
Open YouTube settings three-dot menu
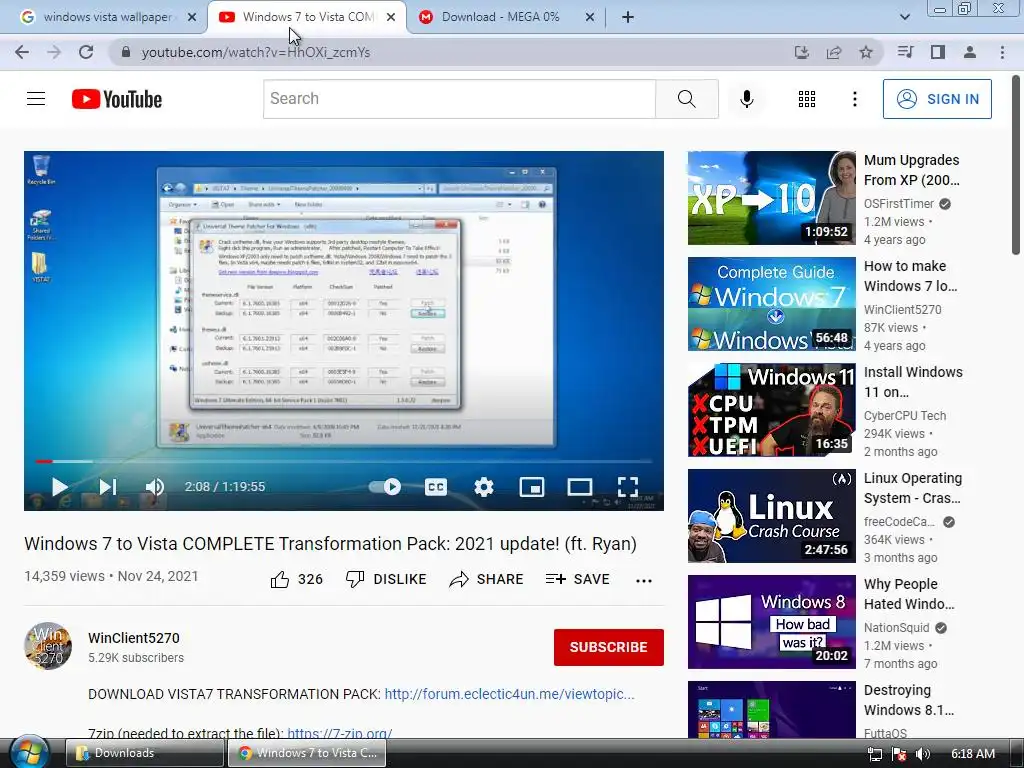point(855,99)
